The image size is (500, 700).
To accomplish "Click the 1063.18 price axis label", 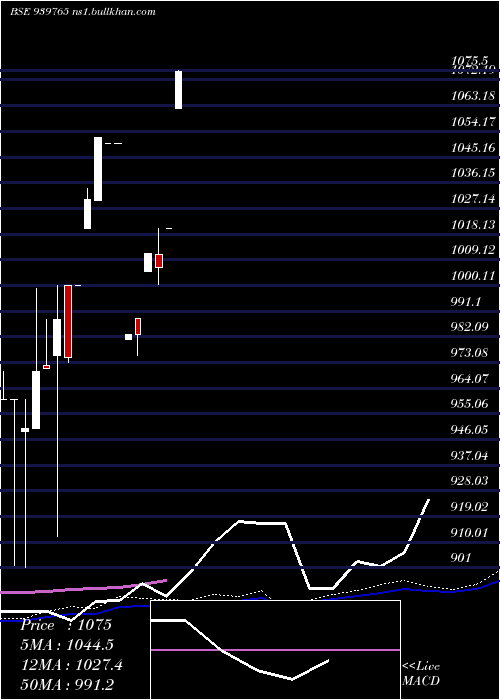I will pos(474,95).
